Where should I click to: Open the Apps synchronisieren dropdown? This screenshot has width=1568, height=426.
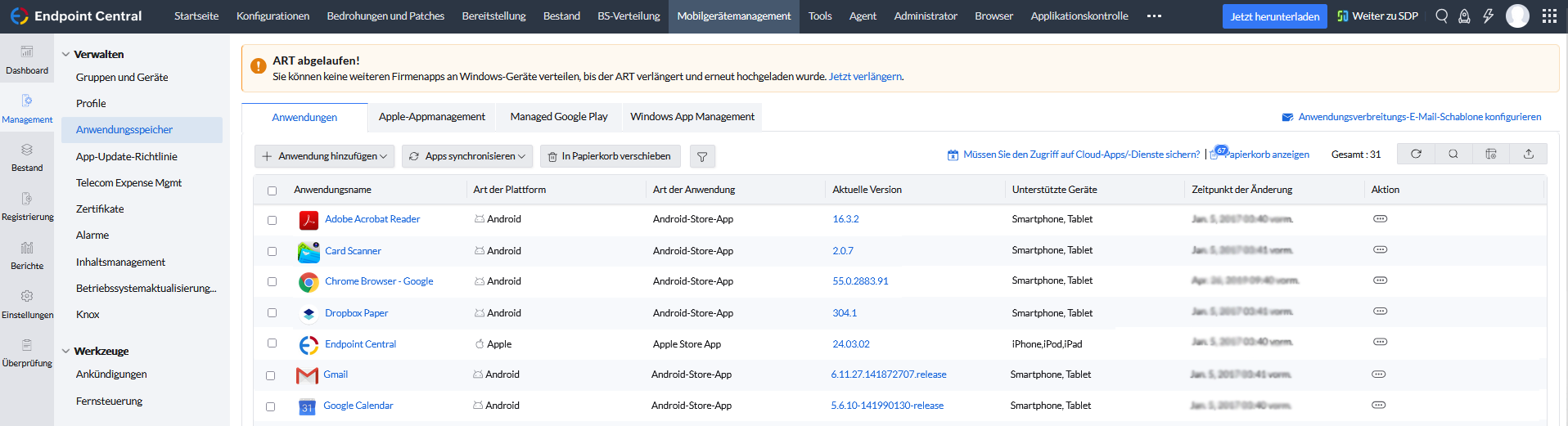click(467, 156)
